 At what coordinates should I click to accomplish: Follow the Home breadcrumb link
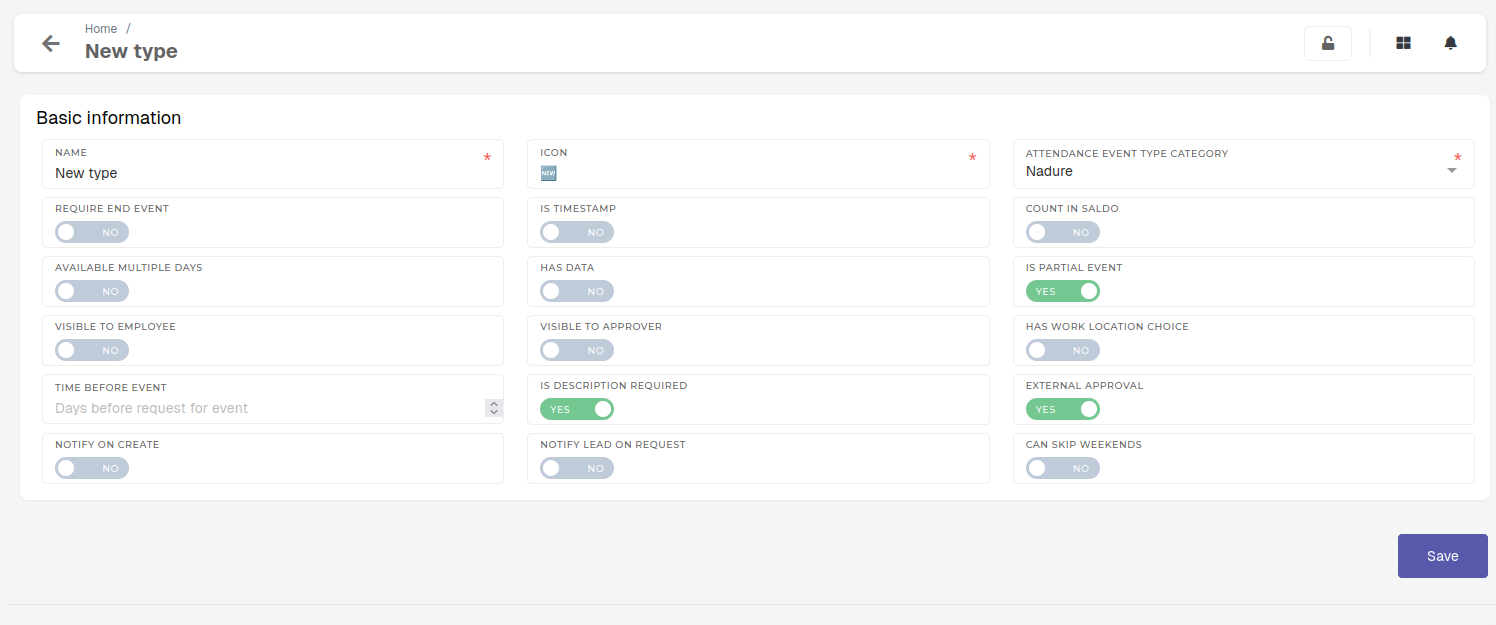click(x=101, y=29)
